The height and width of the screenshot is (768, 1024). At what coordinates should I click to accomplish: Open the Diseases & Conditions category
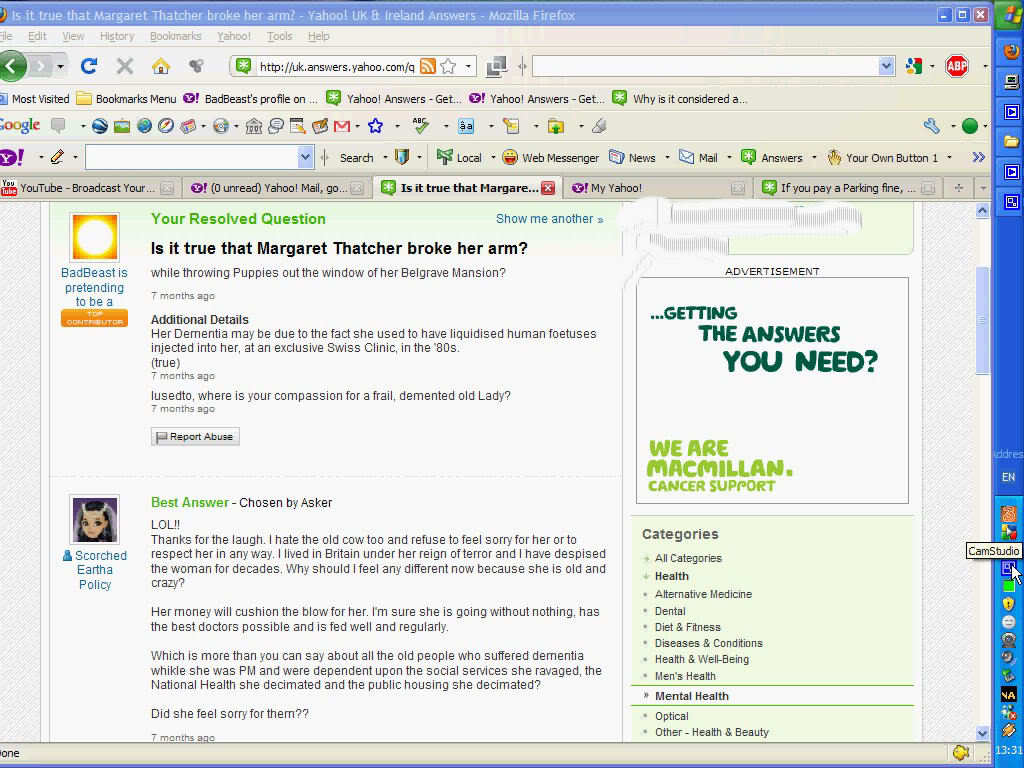[x=709, y=643]
